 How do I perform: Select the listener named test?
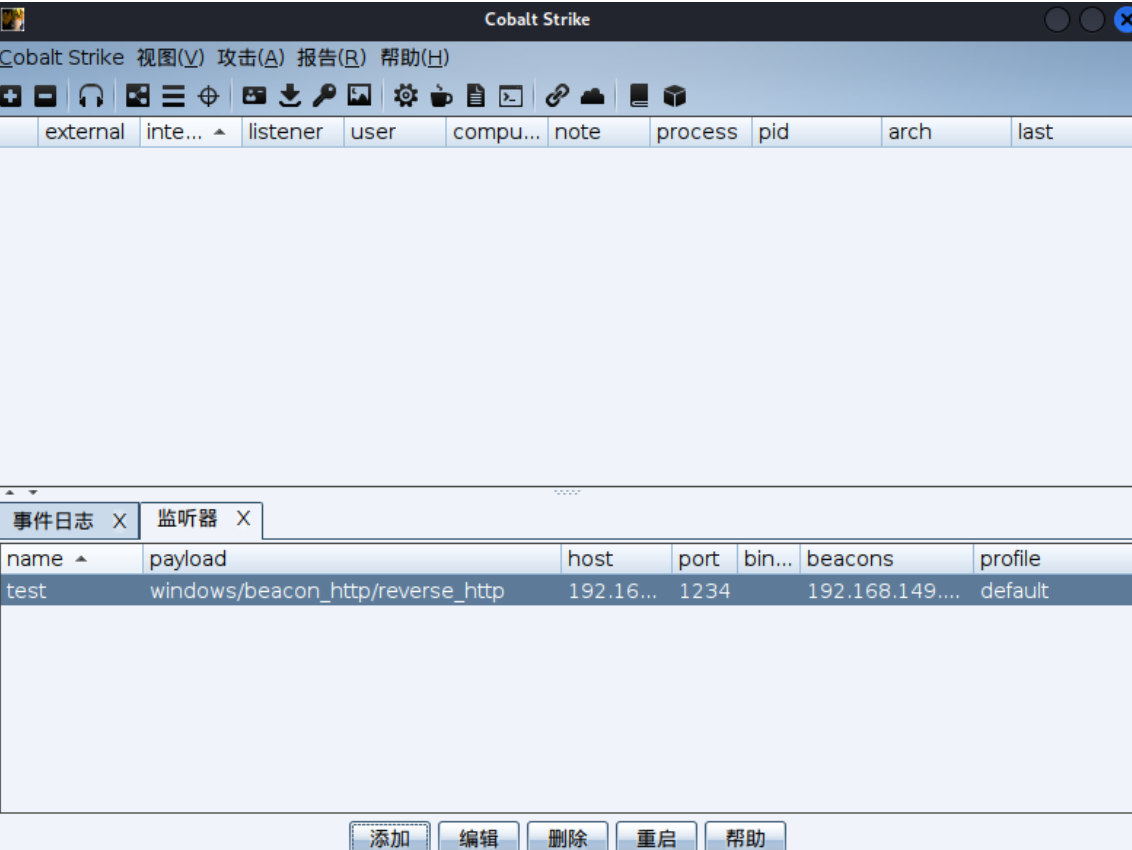(566, 591)
